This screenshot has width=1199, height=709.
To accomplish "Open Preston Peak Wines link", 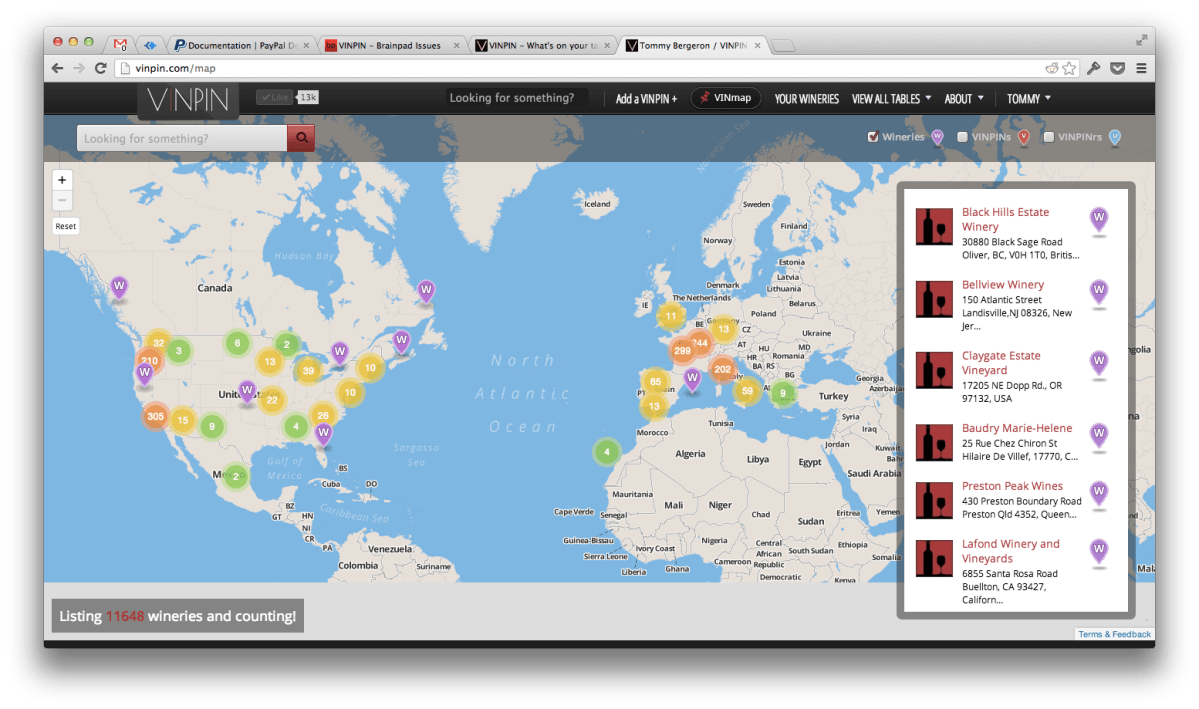I will 1012,486.
